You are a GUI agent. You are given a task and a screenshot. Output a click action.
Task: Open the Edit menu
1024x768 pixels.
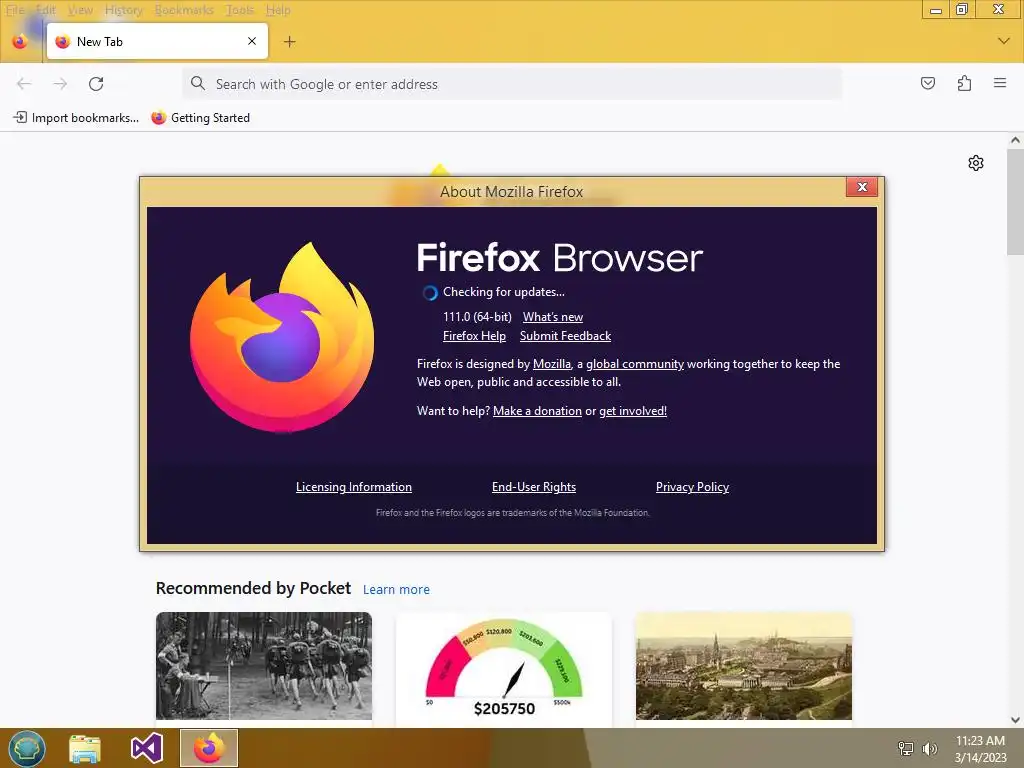[45, 10]
